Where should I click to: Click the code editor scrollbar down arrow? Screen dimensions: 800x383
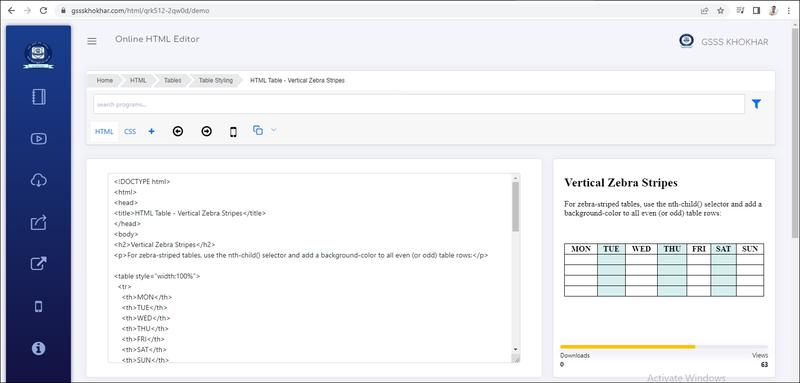click(515, 349)
